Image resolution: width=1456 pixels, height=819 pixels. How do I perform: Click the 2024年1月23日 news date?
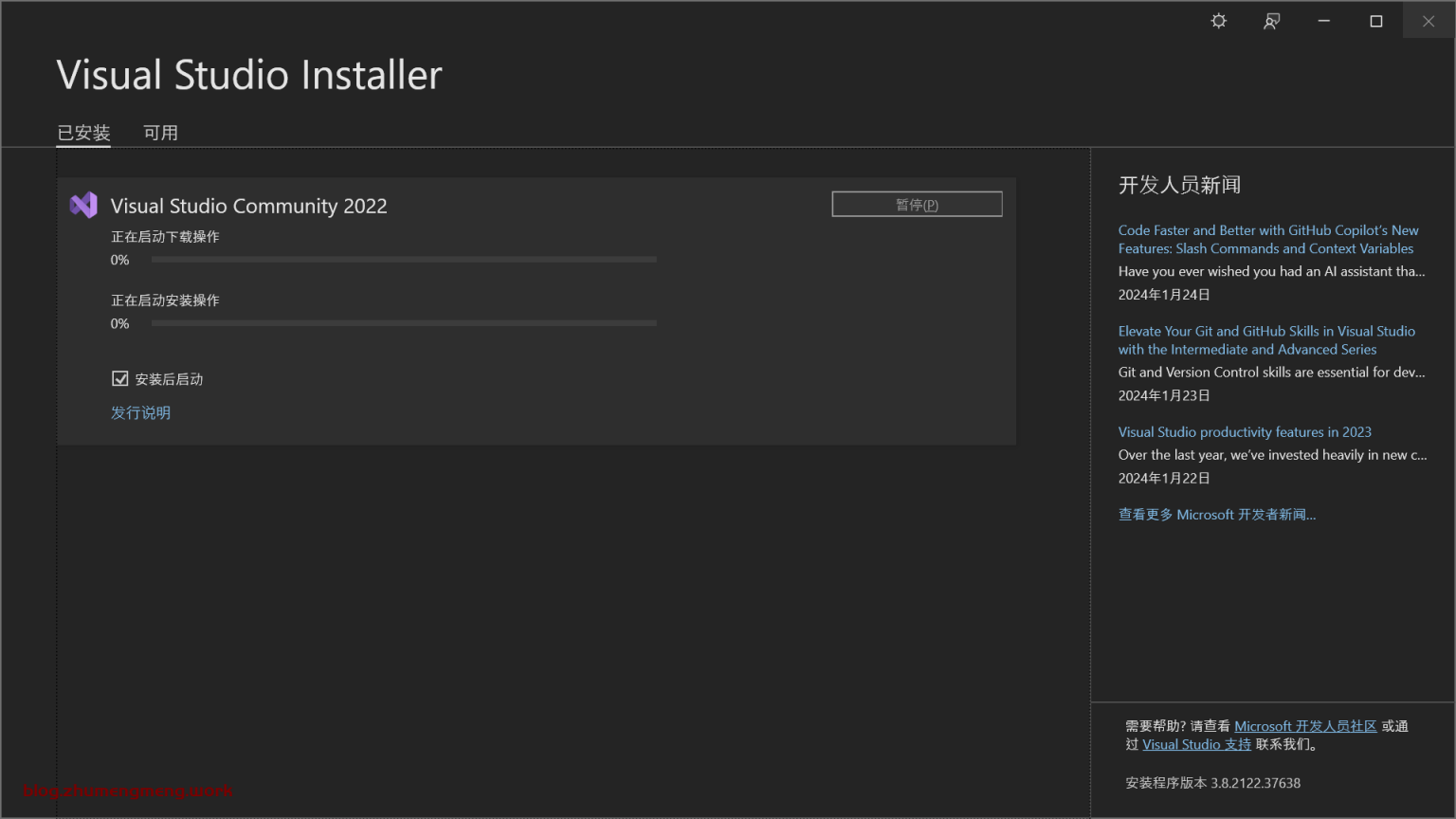pos(1164,395)
